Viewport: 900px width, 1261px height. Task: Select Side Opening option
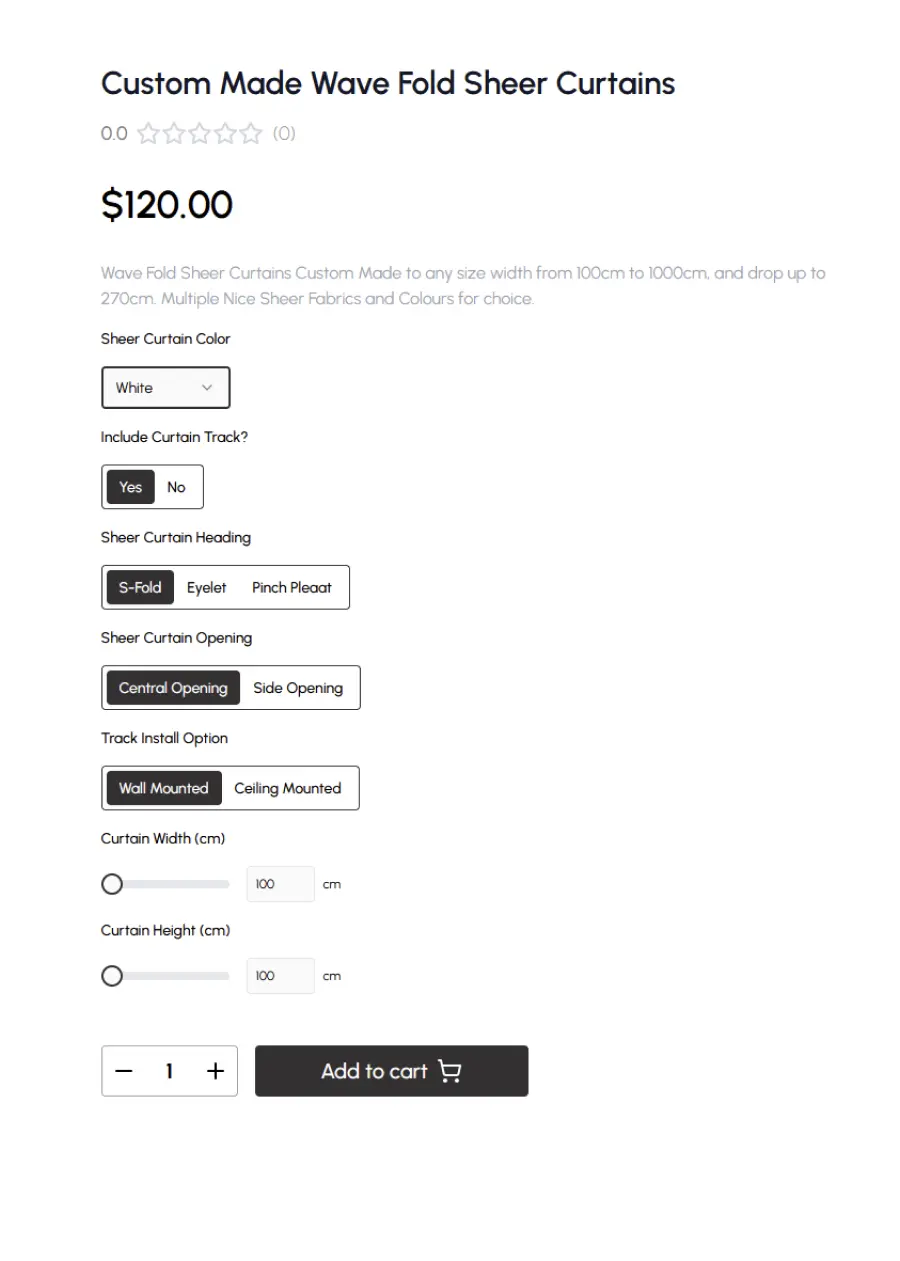298,688
